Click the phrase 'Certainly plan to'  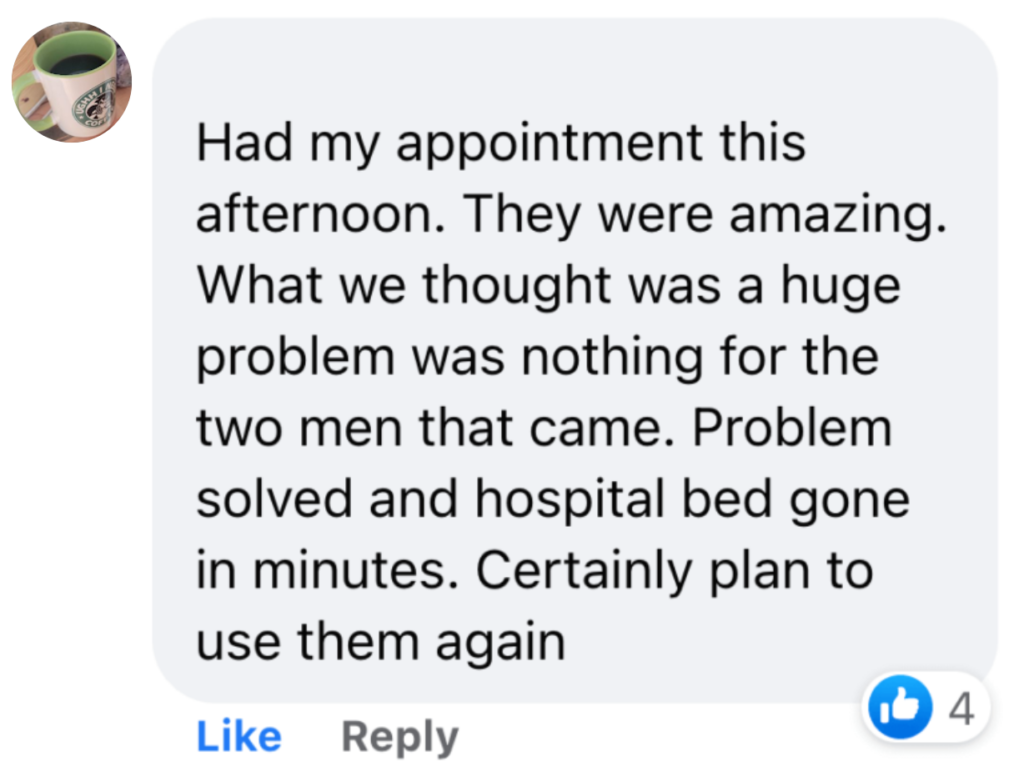[673, 570]
